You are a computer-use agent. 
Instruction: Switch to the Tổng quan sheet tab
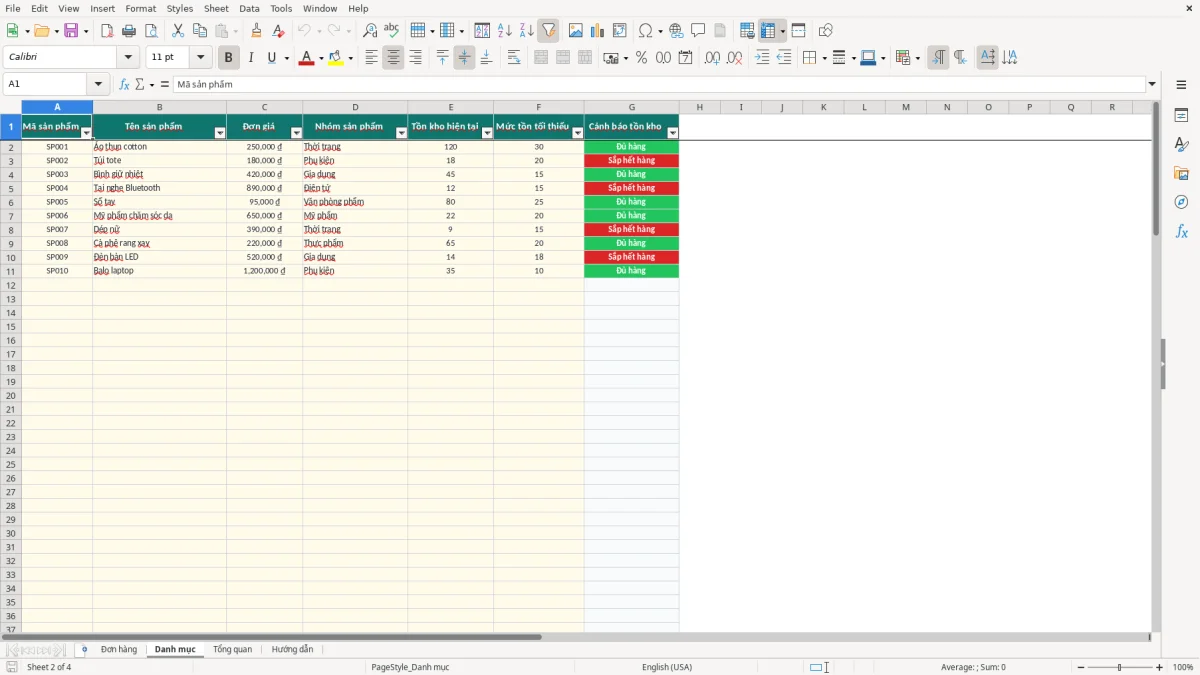[232, 649]
